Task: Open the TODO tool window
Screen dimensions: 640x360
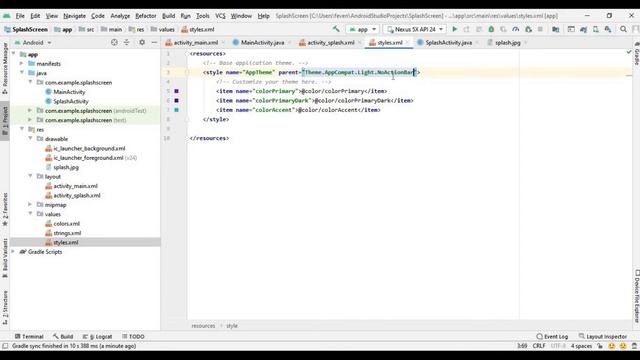Action: click(133, 336)
